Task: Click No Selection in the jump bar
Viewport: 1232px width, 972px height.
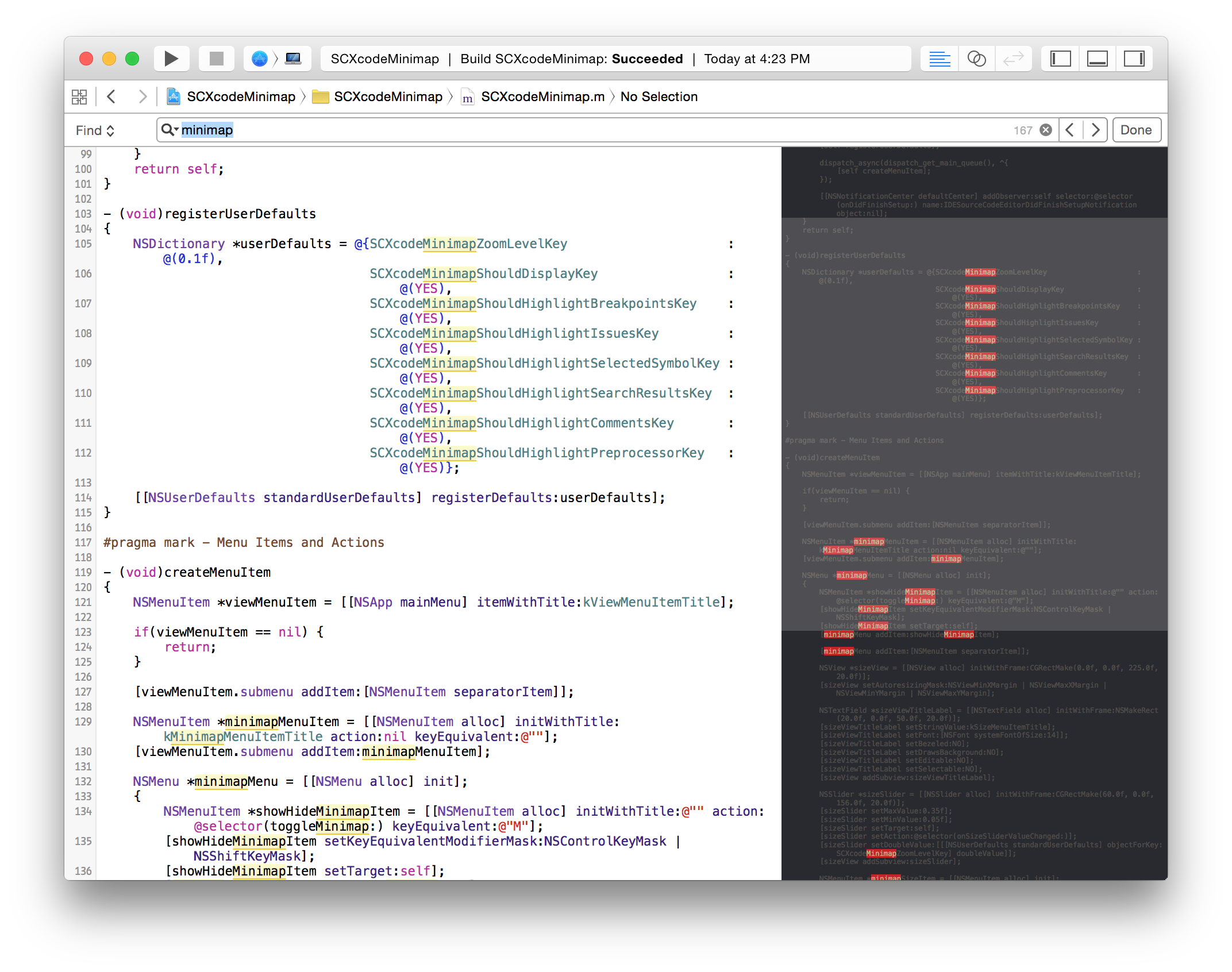Action: coord(659,97)
